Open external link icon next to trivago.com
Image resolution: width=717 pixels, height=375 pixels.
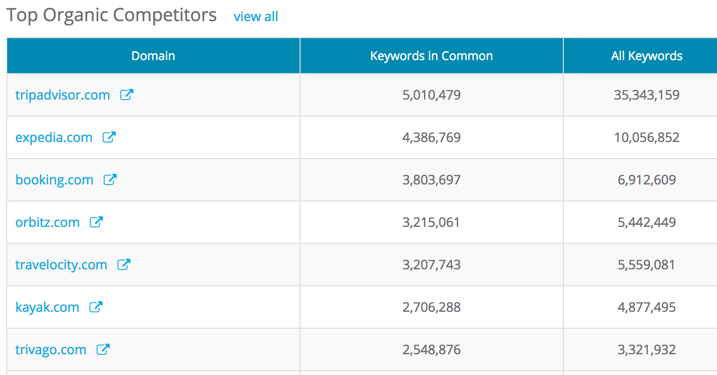pyautogui.click(x=103, y=349)
